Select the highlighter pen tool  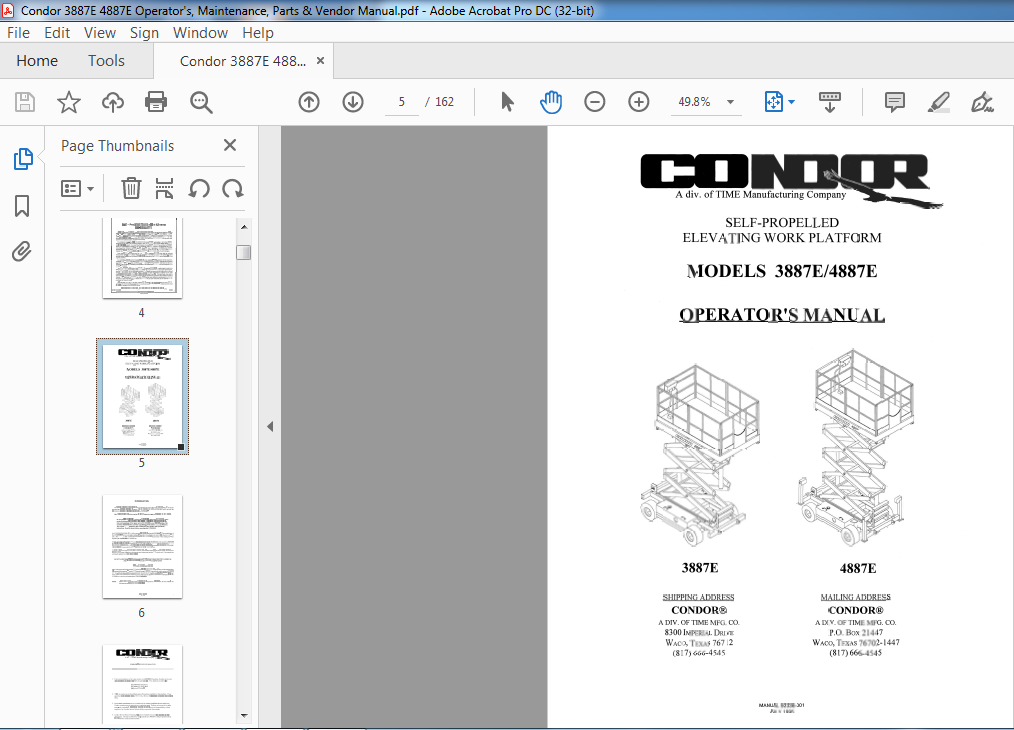pyautogui.click(x=938, y=102)
